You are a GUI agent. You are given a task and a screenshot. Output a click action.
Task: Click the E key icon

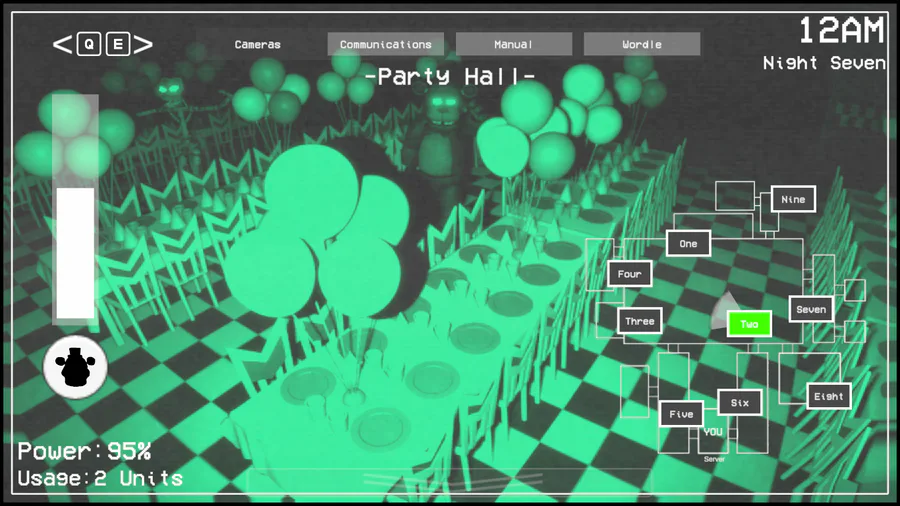point(118,44)
